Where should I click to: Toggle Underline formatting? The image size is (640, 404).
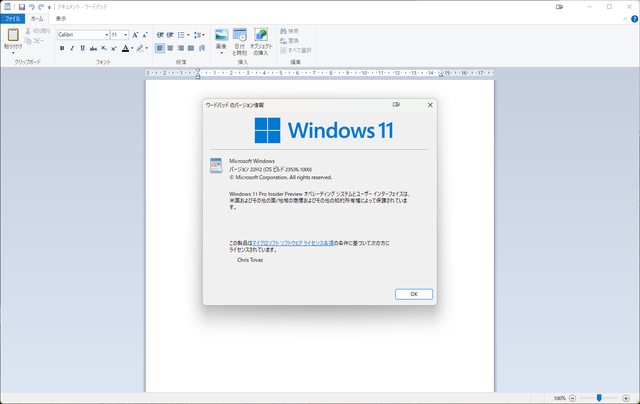coord(83,47)
